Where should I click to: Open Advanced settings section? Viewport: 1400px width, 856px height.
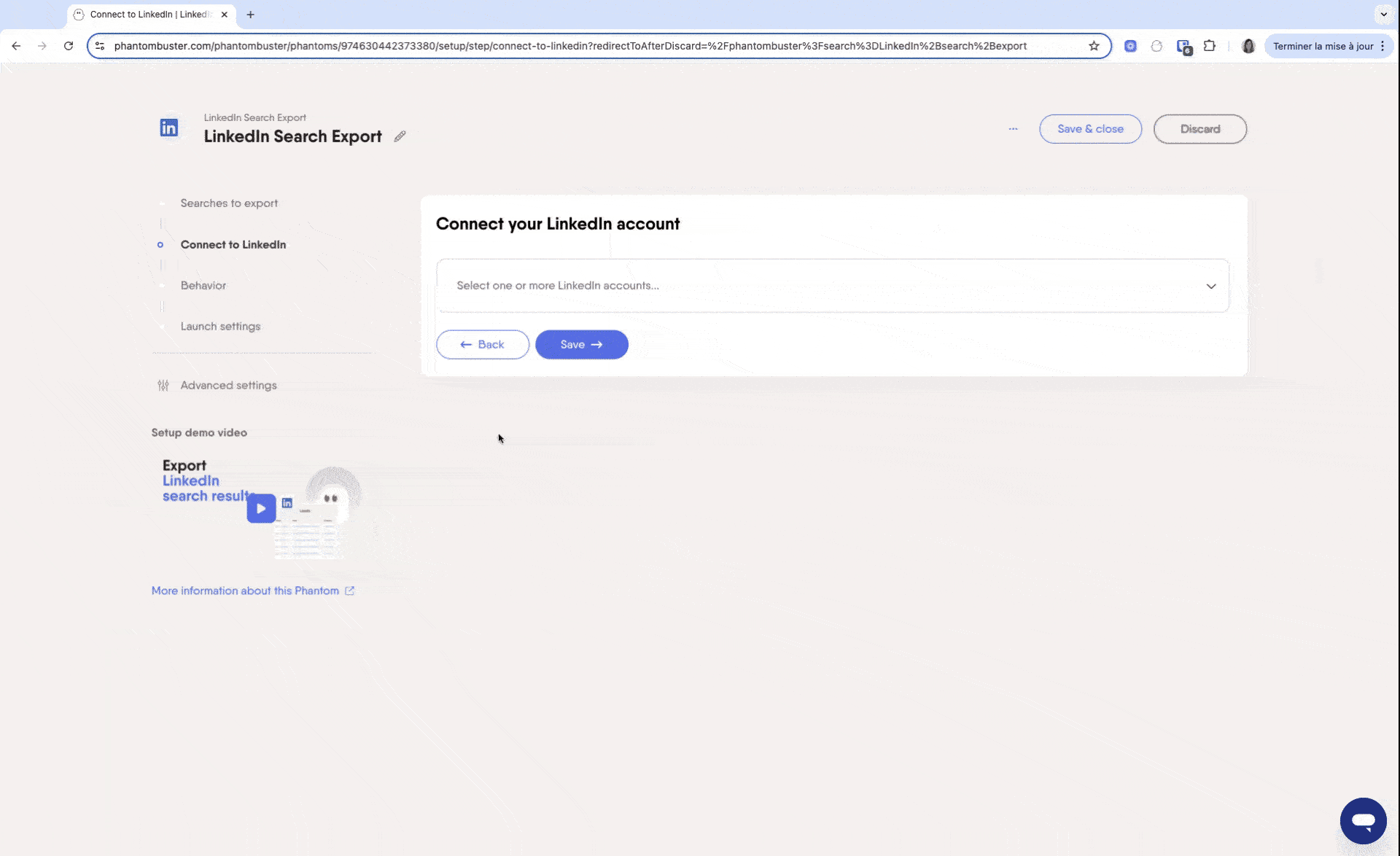pyautogui.click(x=228, y=385)
